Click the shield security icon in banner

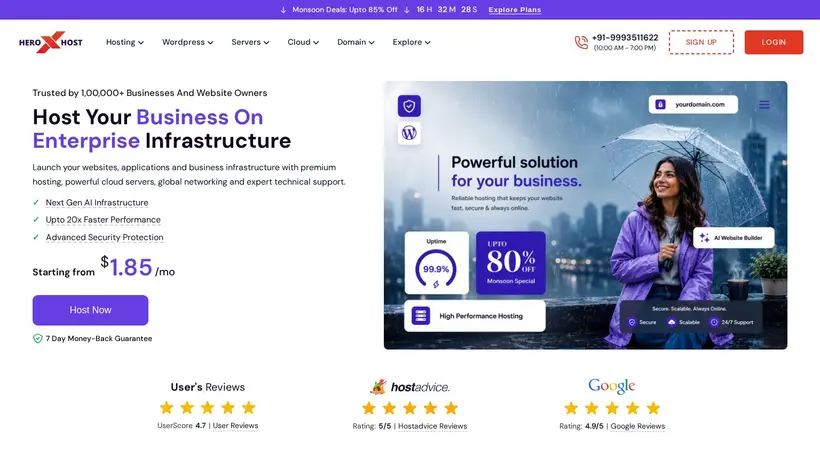tap(409, 106)
